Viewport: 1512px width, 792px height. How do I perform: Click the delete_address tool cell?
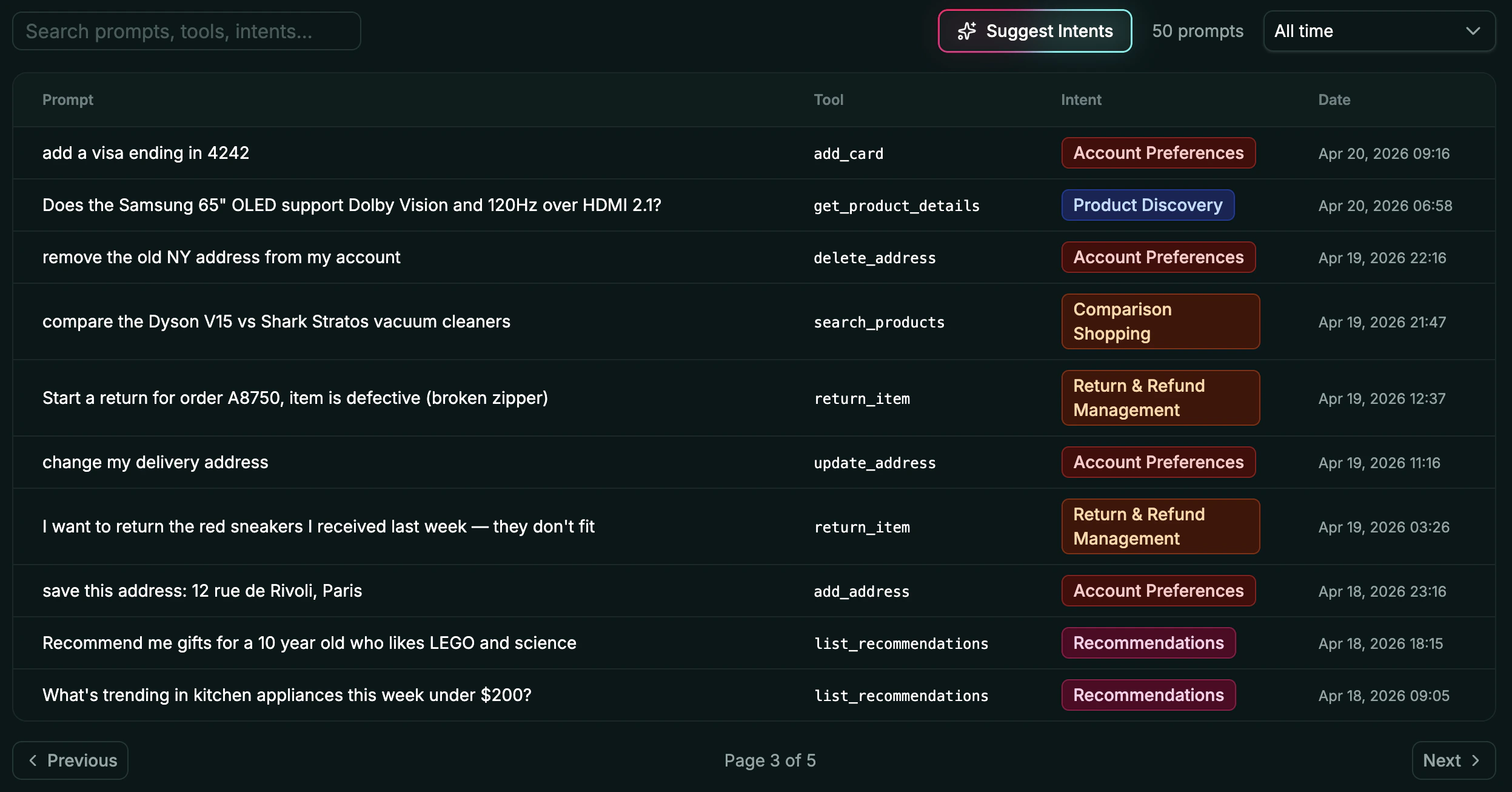coord(875,258)
